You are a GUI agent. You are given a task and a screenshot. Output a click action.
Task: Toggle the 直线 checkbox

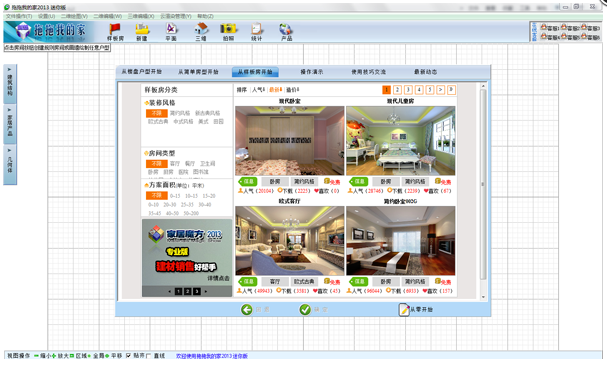(x=149, y=356)
